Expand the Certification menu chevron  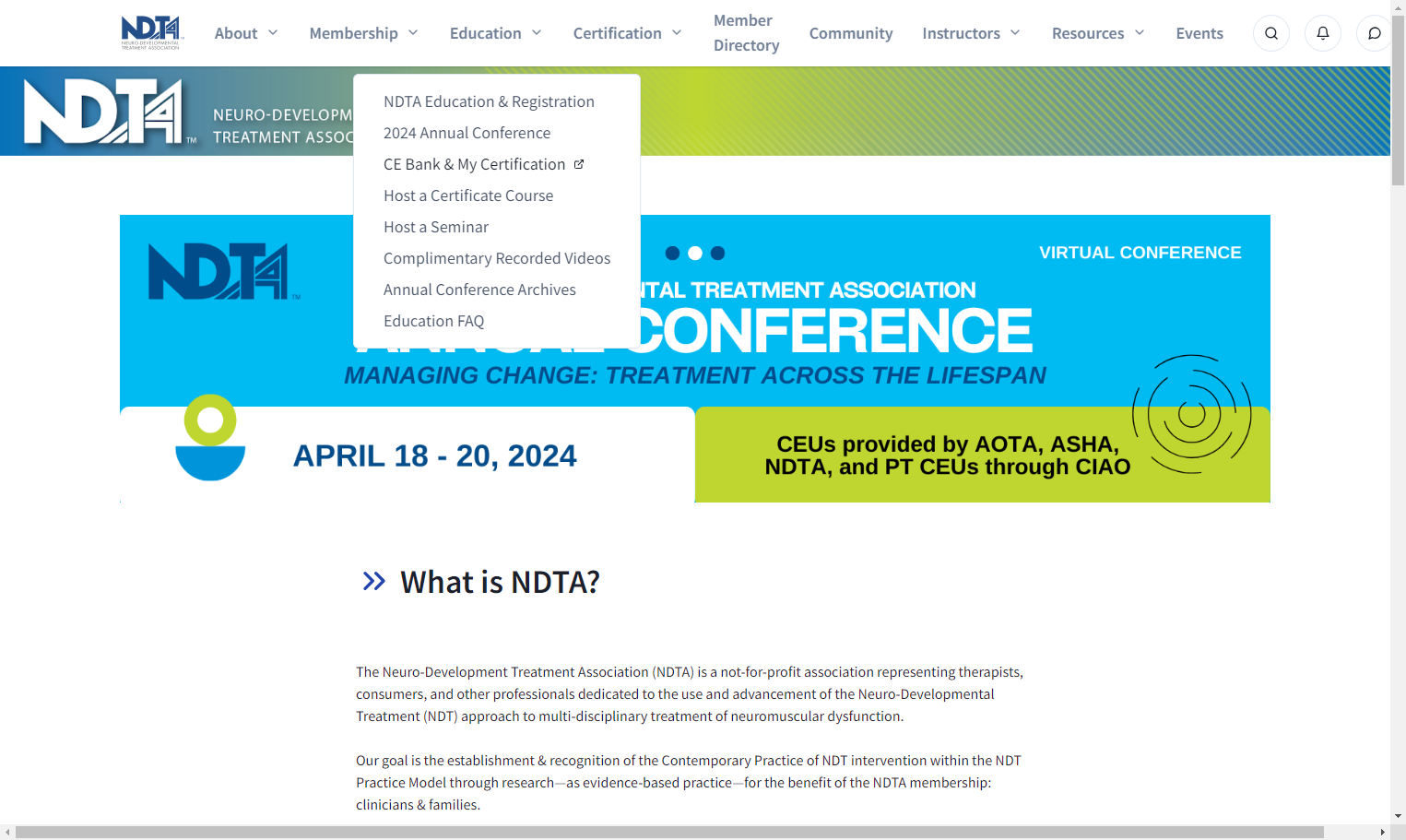point(677,32)
